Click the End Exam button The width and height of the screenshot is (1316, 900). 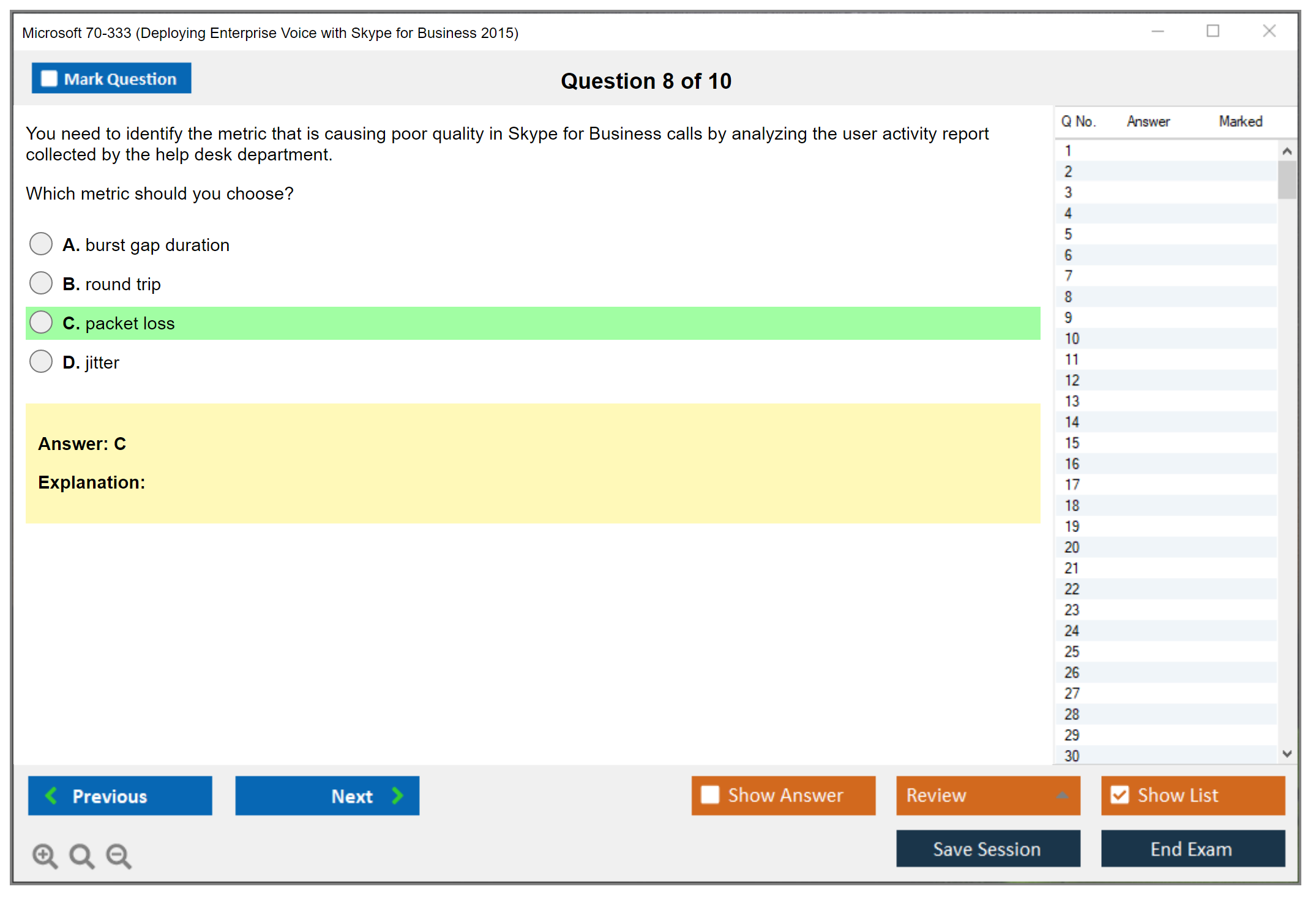[1192, 849]
